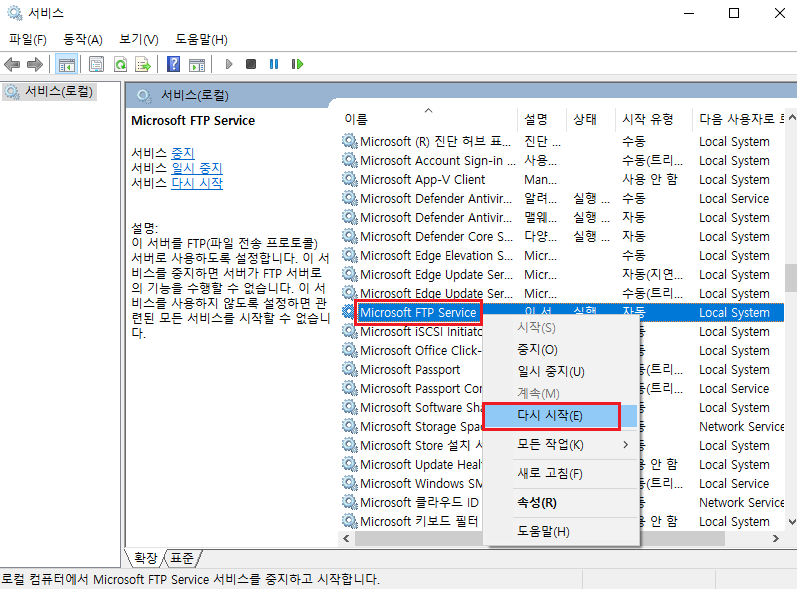Click the Export list toolbar icon
The width and height of the screenshot is (797, 589).
tap(143, 65)
